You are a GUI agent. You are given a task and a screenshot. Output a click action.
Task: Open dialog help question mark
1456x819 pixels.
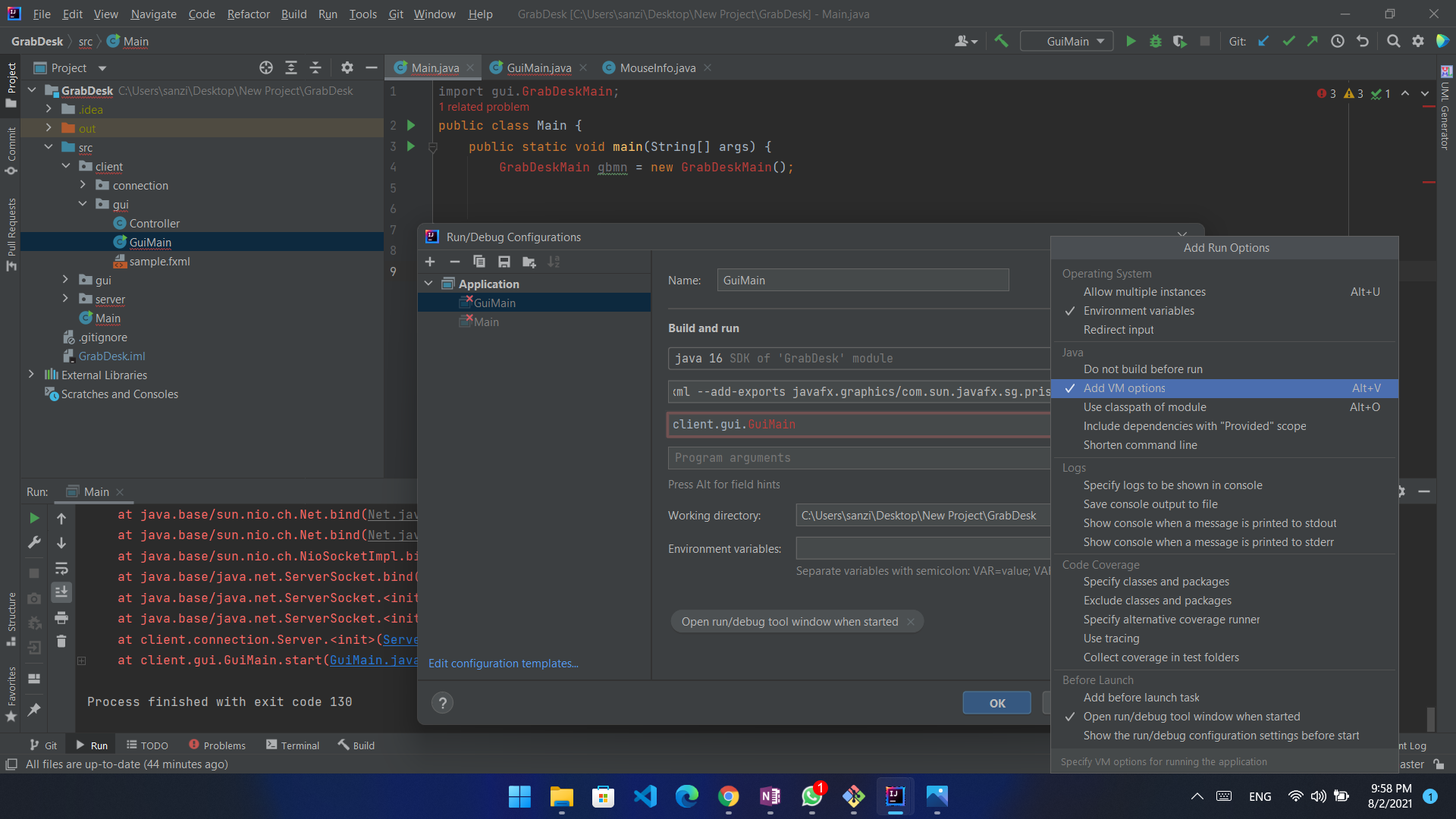click(x=443, y=703)
